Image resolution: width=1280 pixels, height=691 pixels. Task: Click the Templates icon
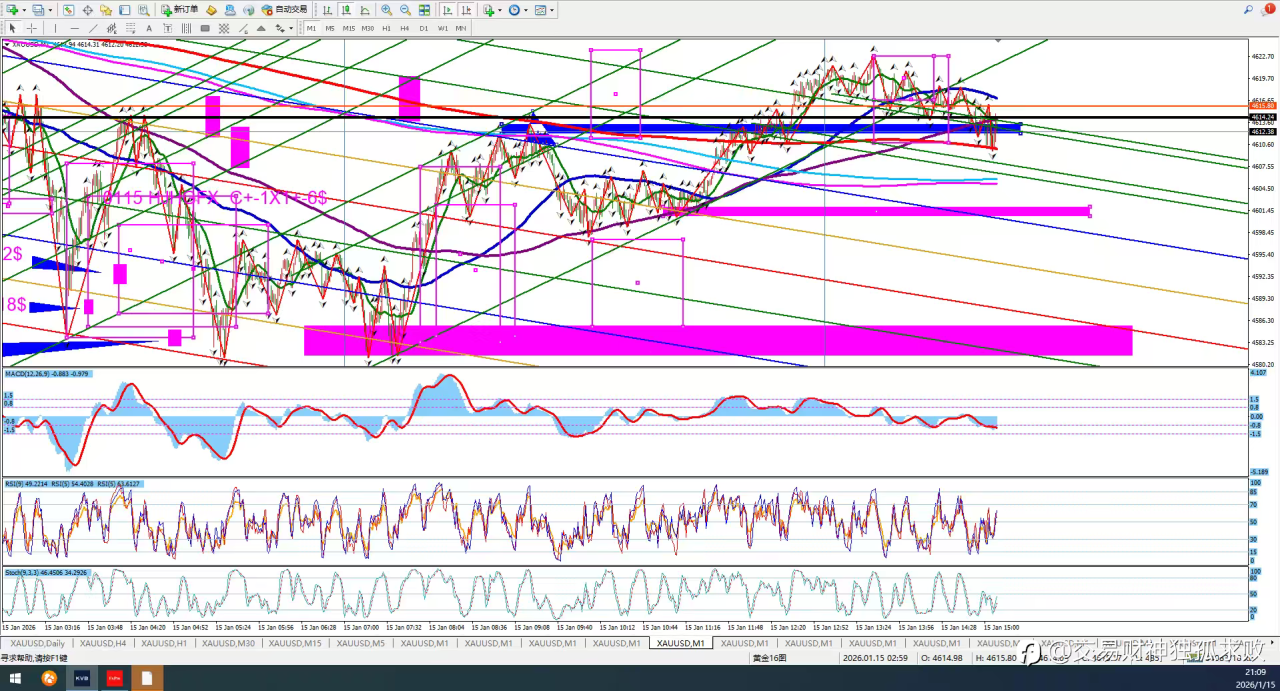click(x=540, y=10)
